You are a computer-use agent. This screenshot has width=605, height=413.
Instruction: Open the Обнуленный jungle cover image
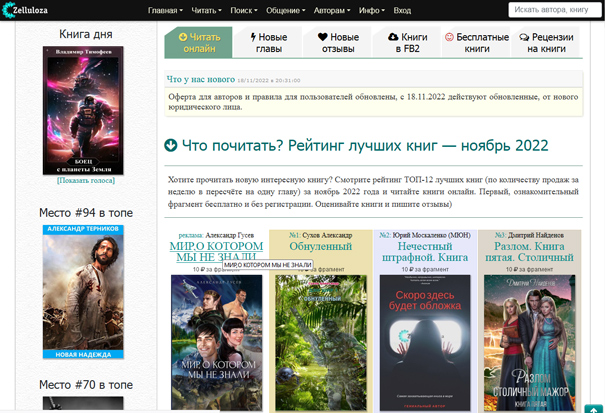321,343
